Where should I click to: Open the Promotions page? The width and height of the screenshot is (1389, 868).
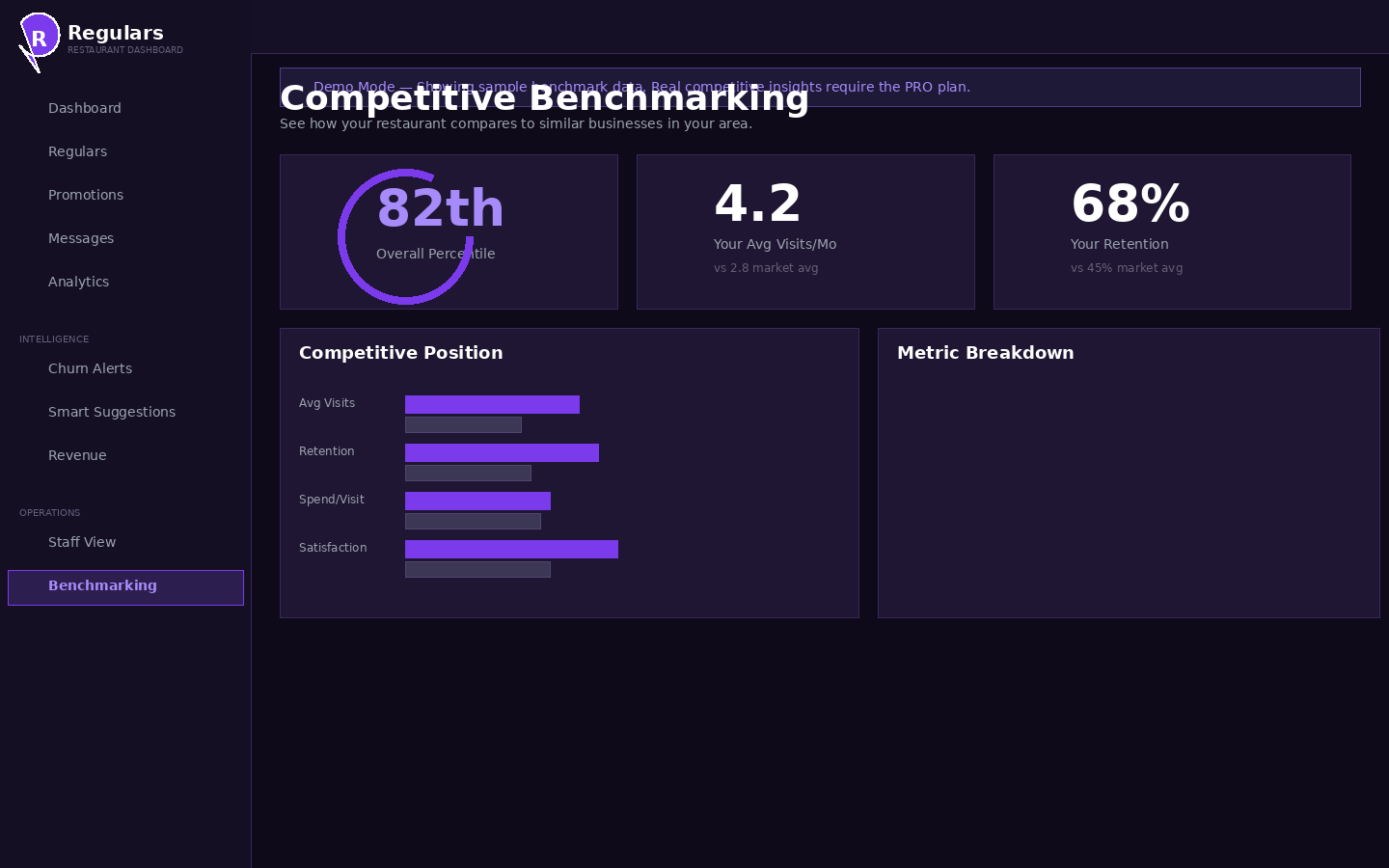(x=85, y=195)
